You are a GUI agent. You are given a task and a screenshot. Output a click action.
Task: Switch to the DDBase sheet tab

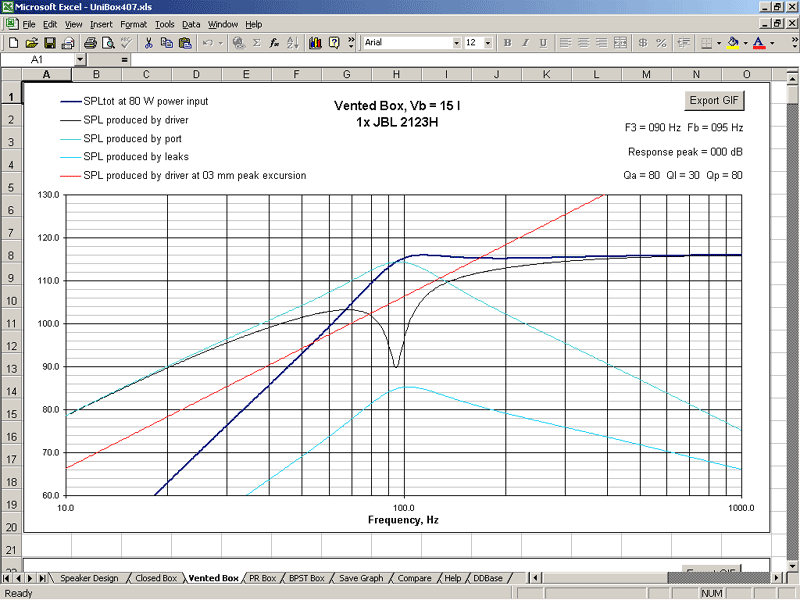coord(488,578)
